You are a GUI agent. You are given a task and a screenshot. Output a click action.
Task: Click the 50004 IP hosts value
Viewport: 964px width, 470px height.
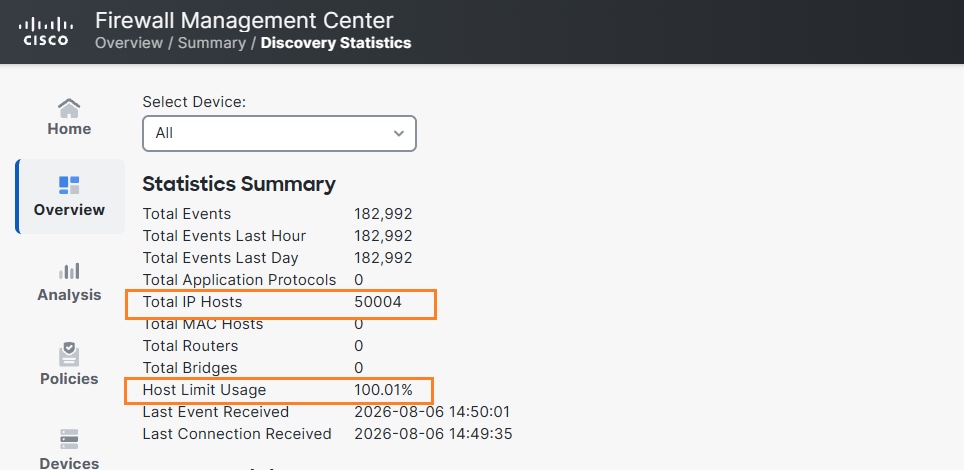pyautogui.click(x=378, y=302)
